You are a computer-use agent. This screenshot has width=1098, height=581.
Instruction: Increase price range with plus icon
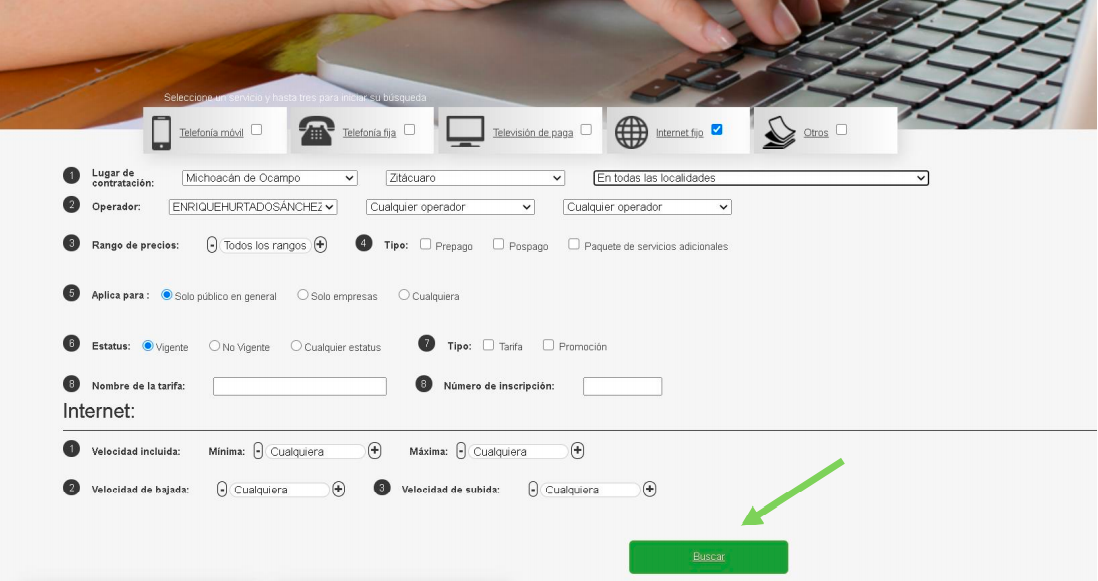[x=320, y=245]
